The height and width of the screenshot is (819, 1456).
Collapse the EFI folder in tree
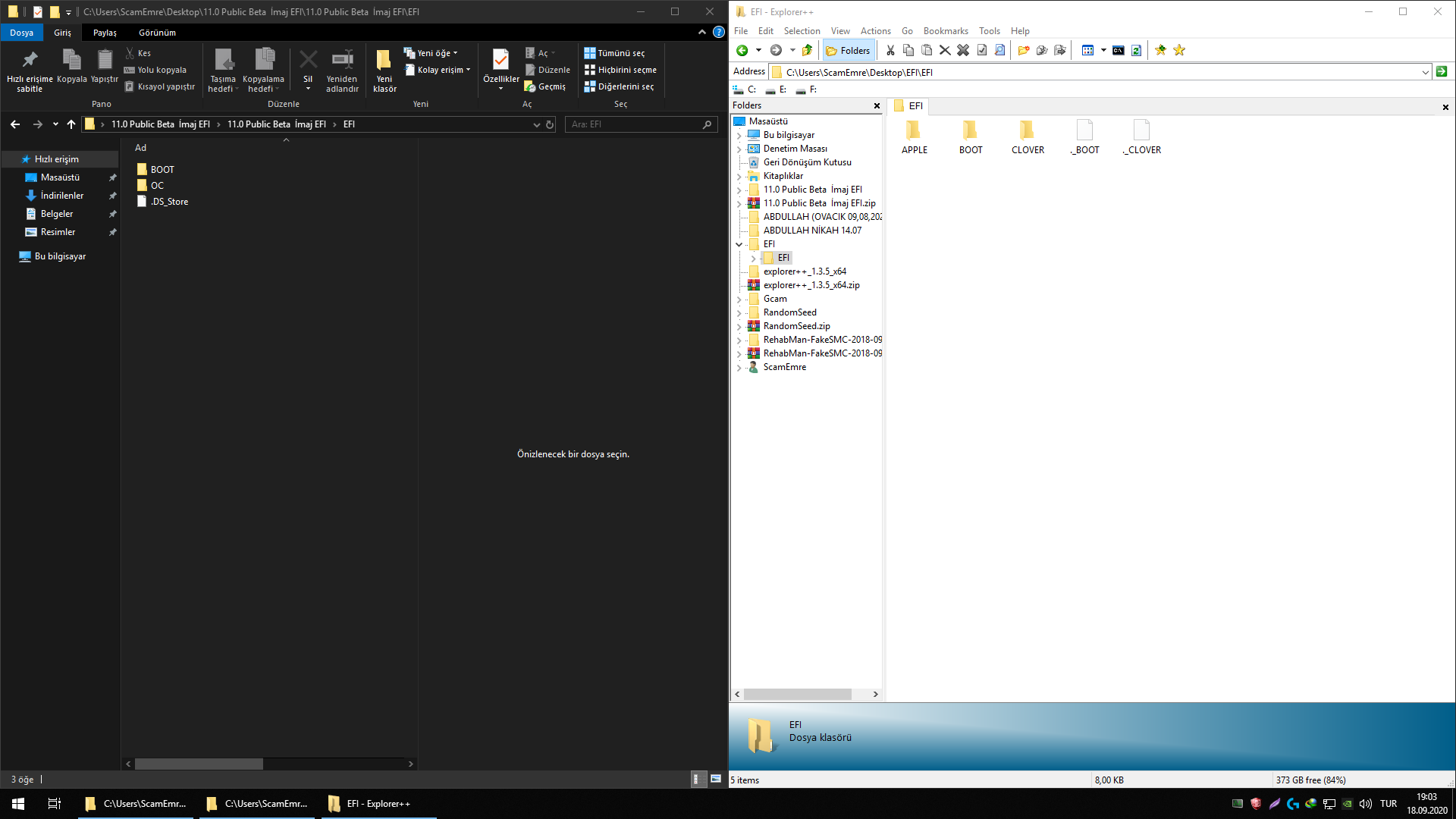[739, 244]
